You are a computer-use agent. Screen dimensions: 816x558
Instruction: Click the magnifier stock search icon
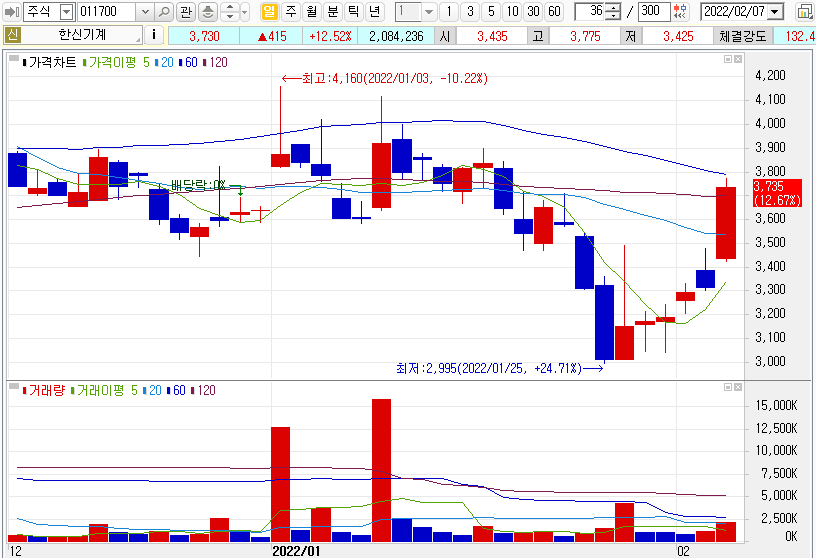[164, 11]
